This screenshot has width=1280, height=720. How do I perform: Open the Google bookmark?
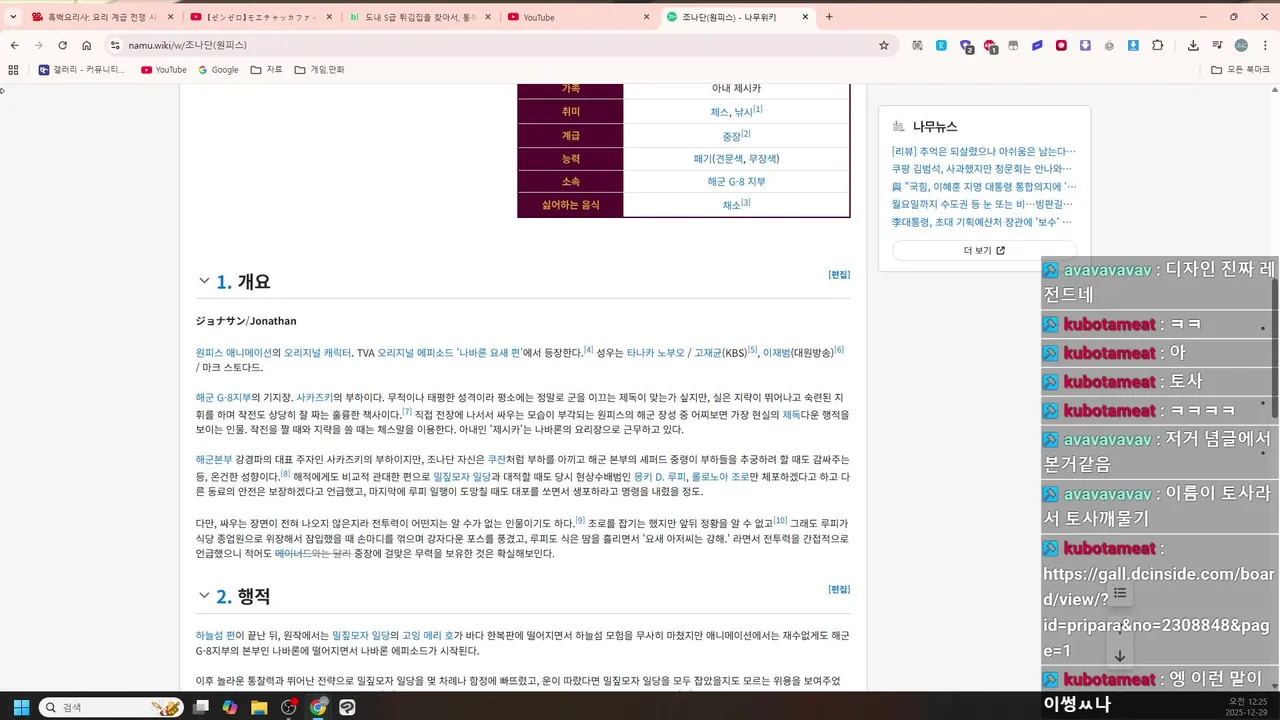click(218, 70)
